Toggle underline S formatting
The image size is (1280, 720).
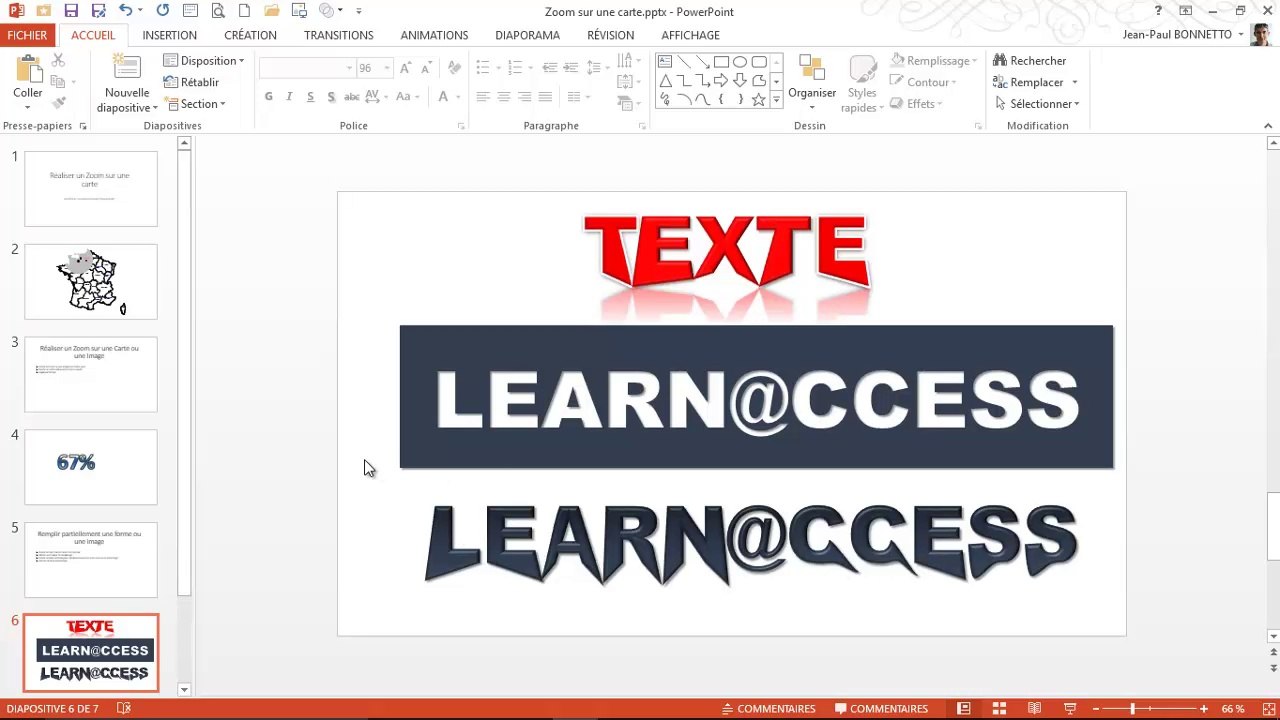click(x=310, y=97)
